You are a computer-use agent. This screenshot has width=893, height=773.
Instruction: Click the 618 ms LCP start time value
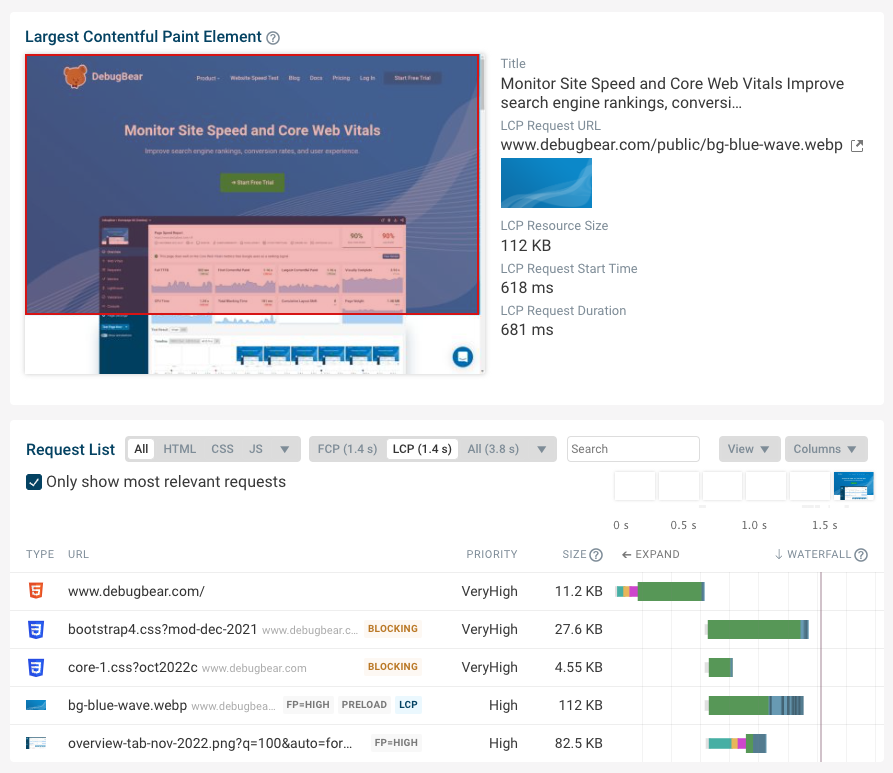527,288
